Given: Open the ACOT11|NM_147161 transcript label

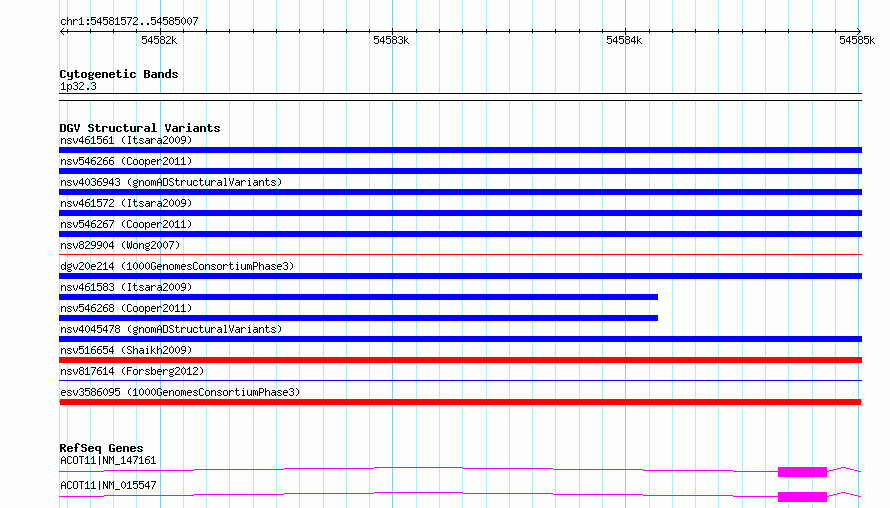Looking at the screenshot, I should click(108, 460).
